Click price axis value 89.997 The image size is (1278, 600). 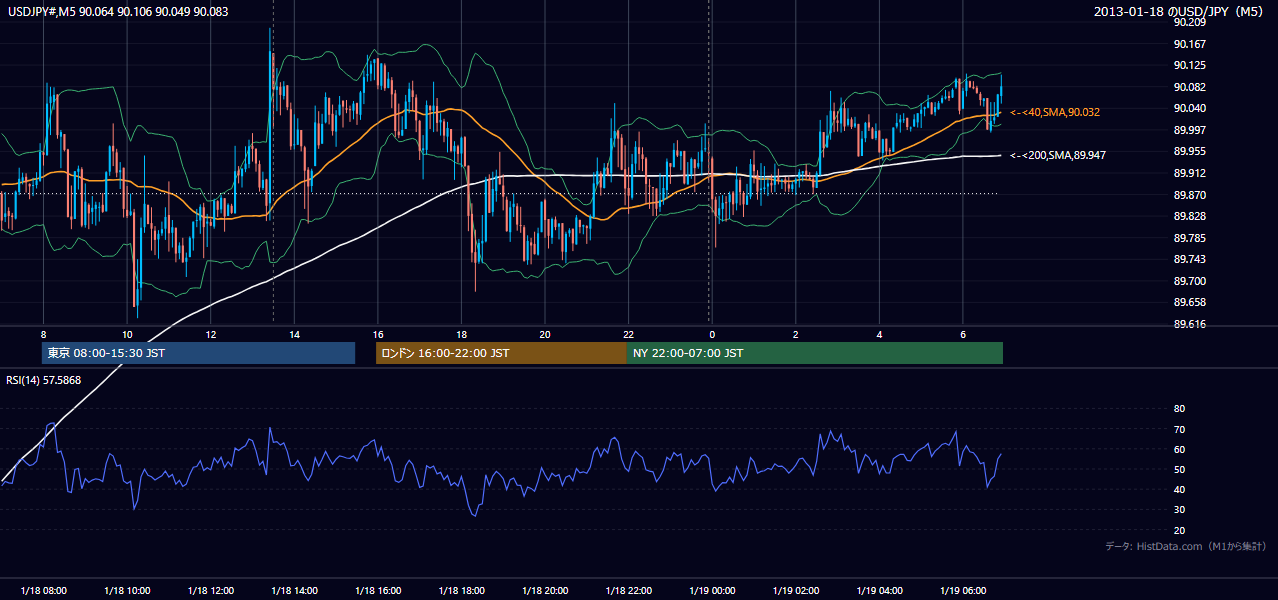[x=1190, y=131]
